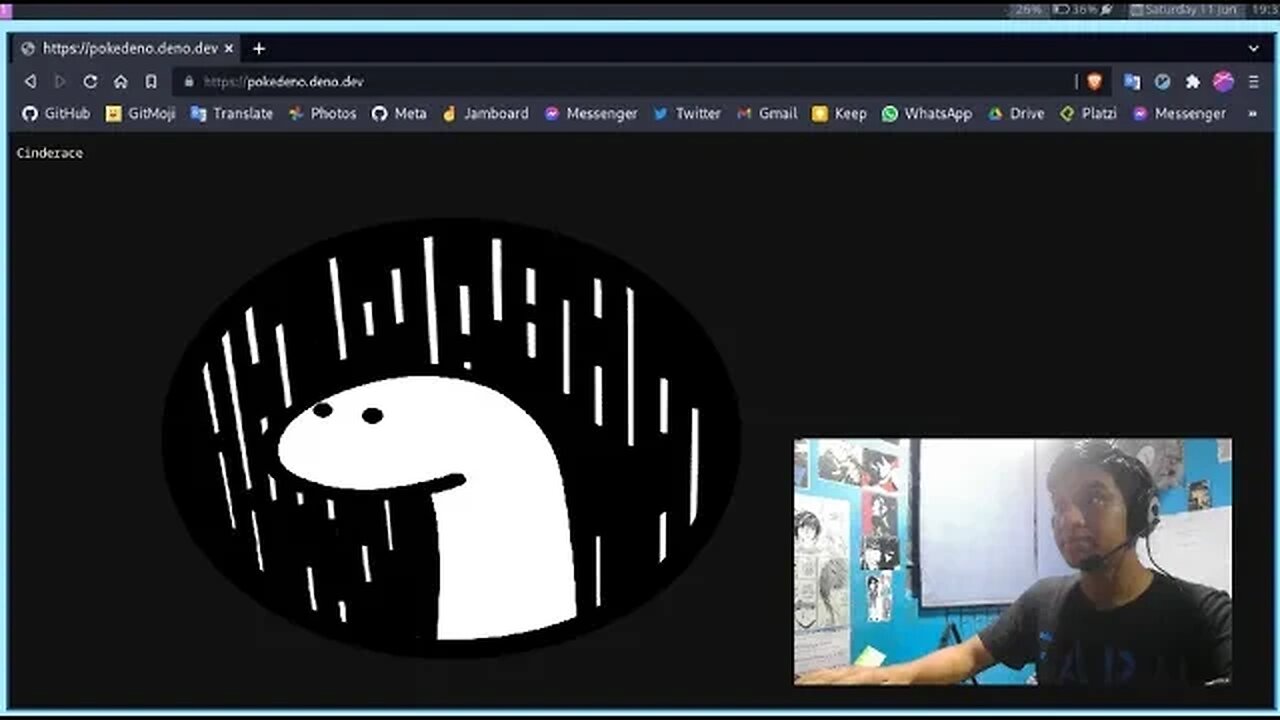Viewport: 1280px width, 720px height.
Task: Click the 26% indicator in the top bar
Action: (x=1027, y=9)
